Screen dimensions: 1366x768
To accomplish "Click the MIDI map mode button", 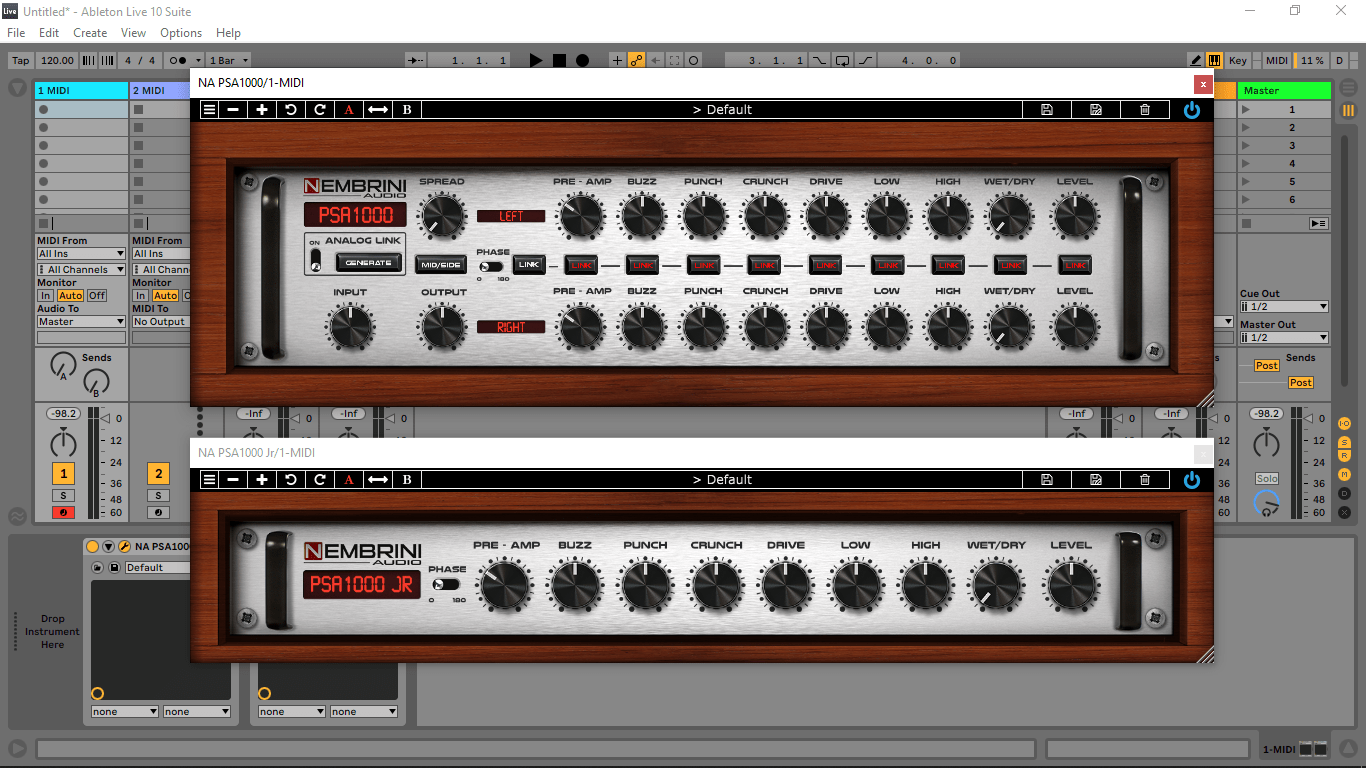I will (x=1277, y=60).
